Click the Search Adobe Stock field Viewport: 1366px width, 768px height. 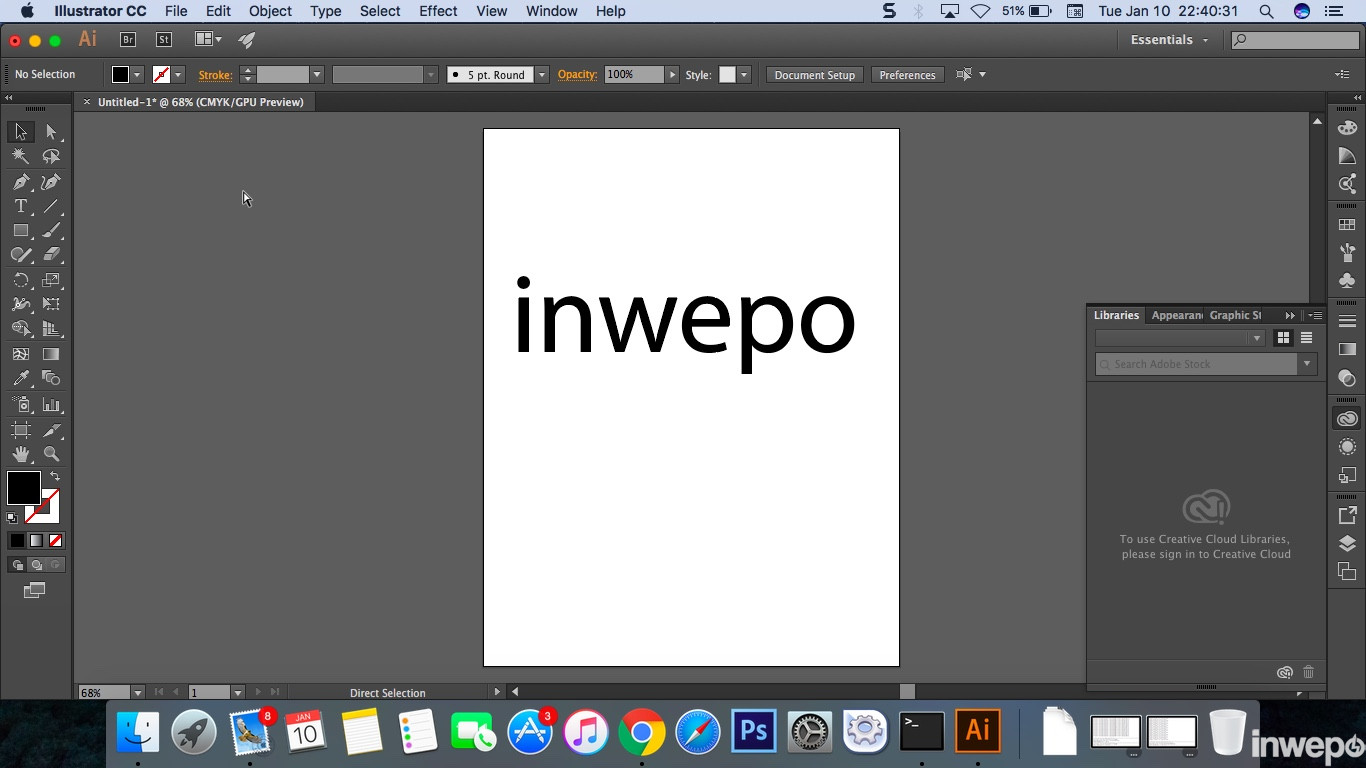point(1196,364)
